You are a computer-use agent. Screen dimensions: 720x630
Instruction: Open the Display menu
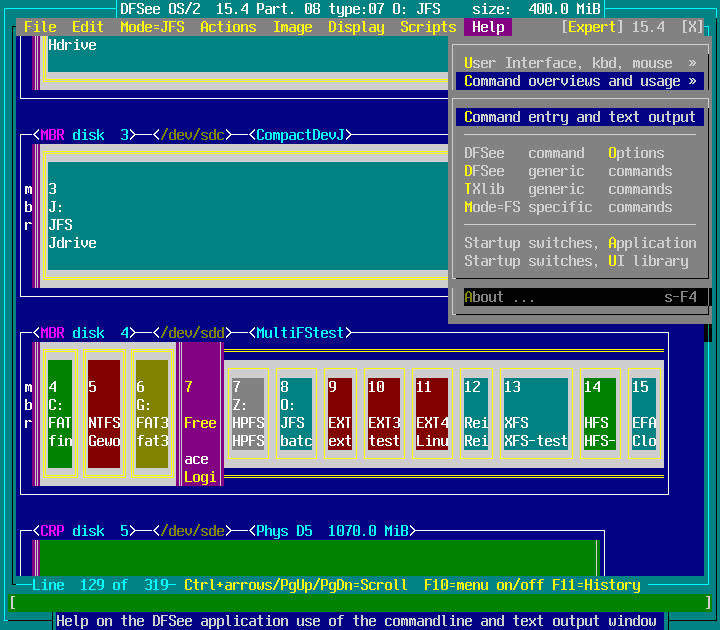(356, 27)
